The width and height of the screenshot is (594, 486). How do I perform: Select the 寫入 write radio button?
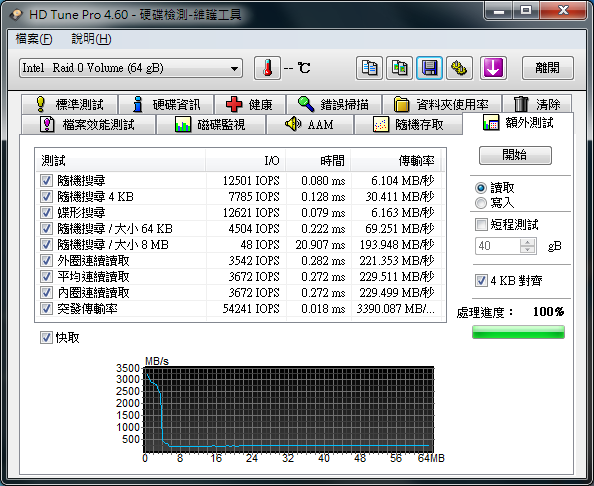[481, 203]
